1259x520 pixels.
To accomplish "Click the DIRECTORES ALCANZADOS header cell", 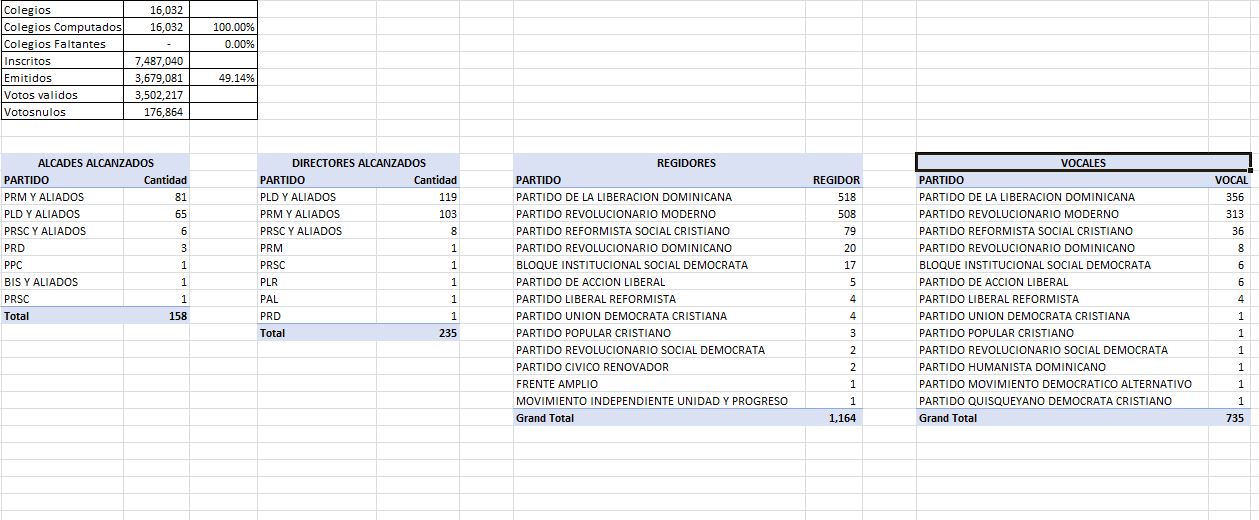I will point(358,162).
